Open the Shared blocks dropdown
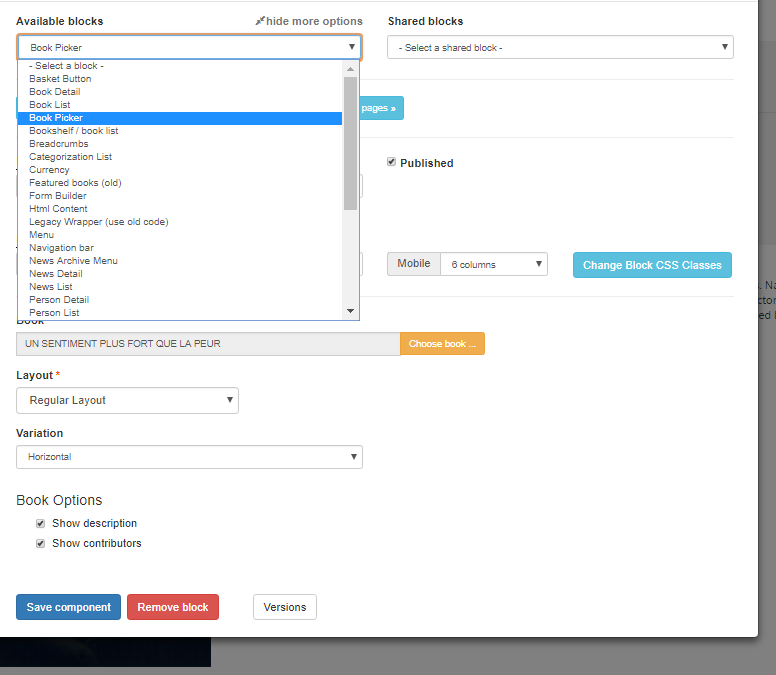 point(560,48)
